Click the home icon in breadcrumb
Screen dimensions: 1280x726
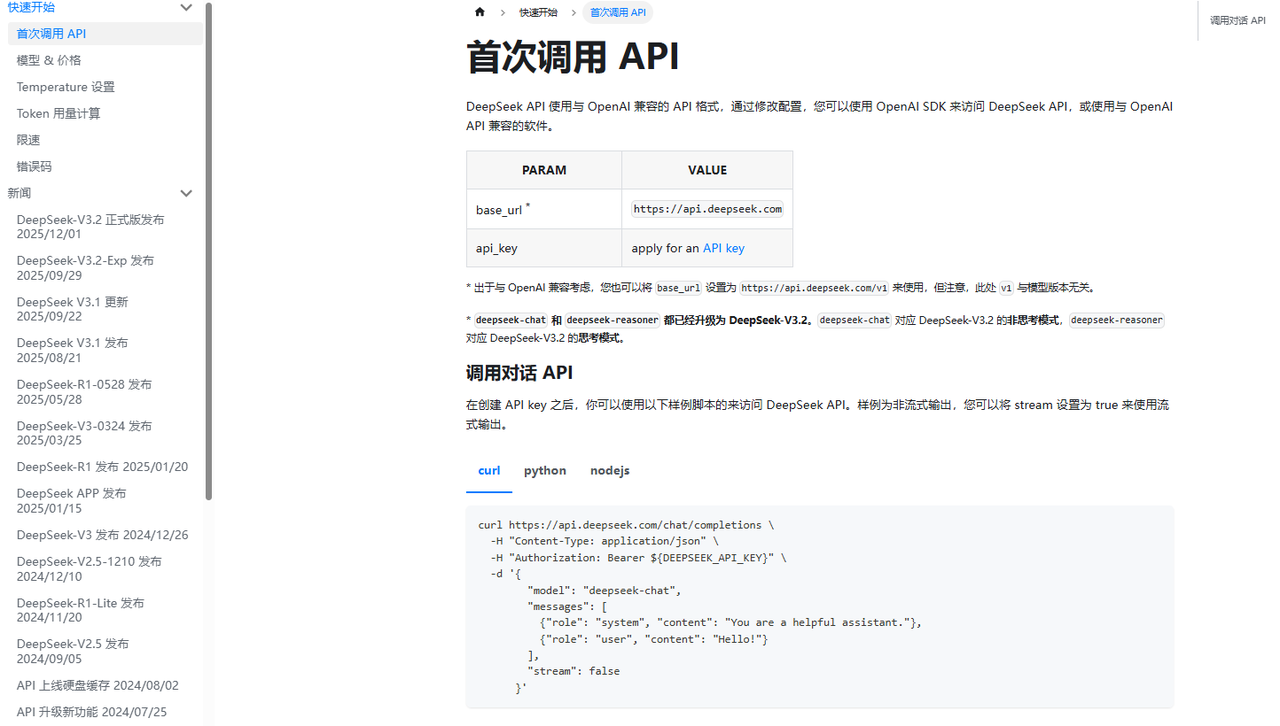tap(480, 13)
